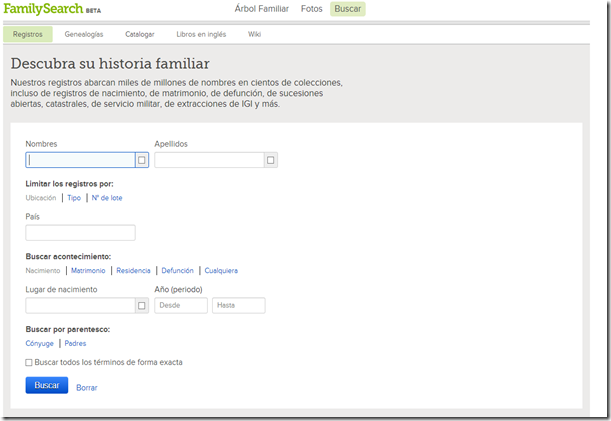Switch to the Registros tab

point(28,34)
